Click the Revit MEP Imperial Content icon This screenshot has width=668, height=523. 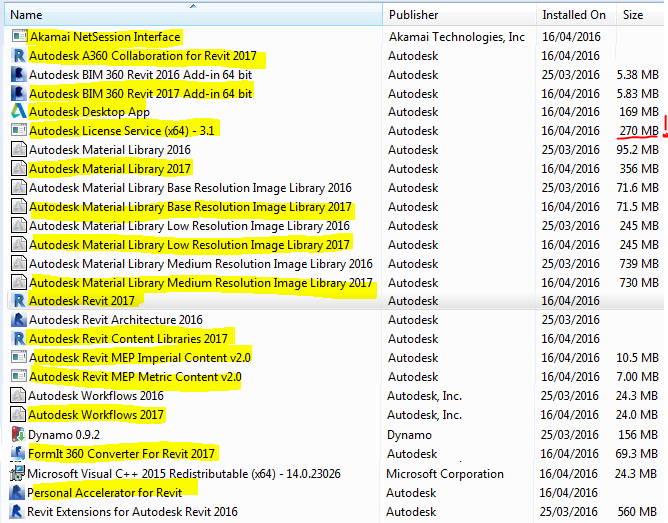(19, 357)
